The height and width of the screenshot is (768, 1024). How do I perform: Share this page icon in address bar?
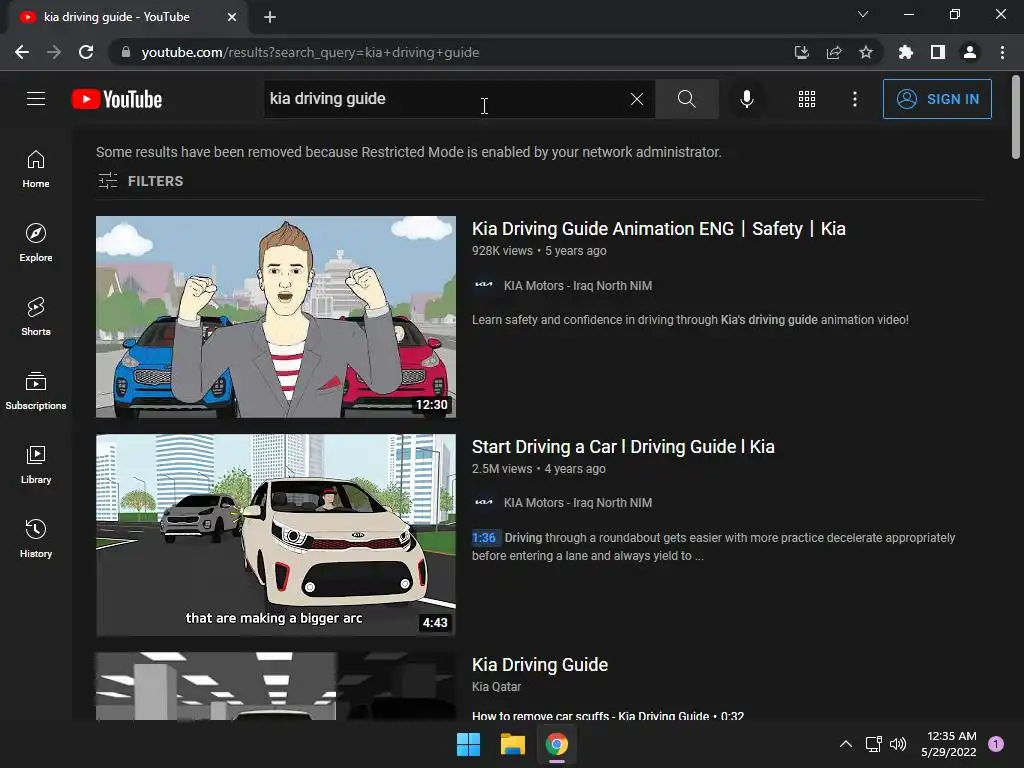click(833, 52)
